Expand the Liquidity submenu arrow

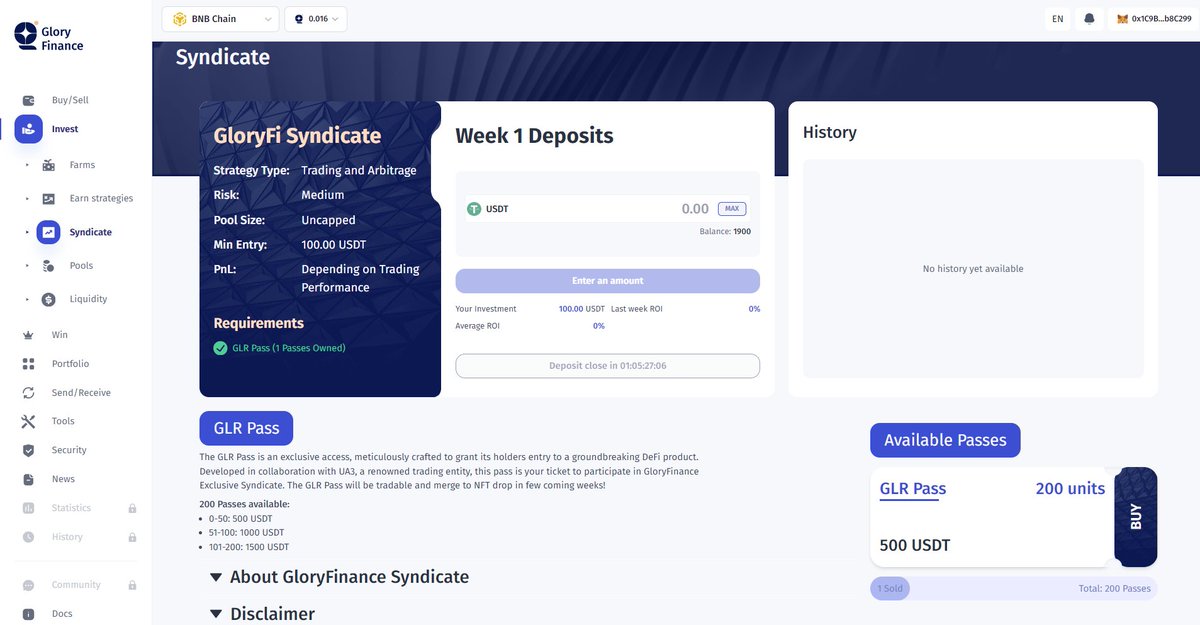pyautogui.click(x=27, y=299)
